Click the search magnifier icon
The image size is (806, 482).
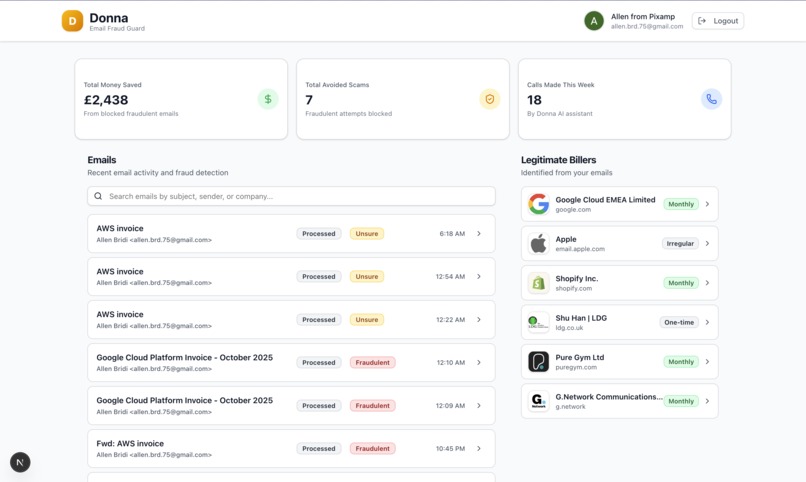tap(98, 196)
